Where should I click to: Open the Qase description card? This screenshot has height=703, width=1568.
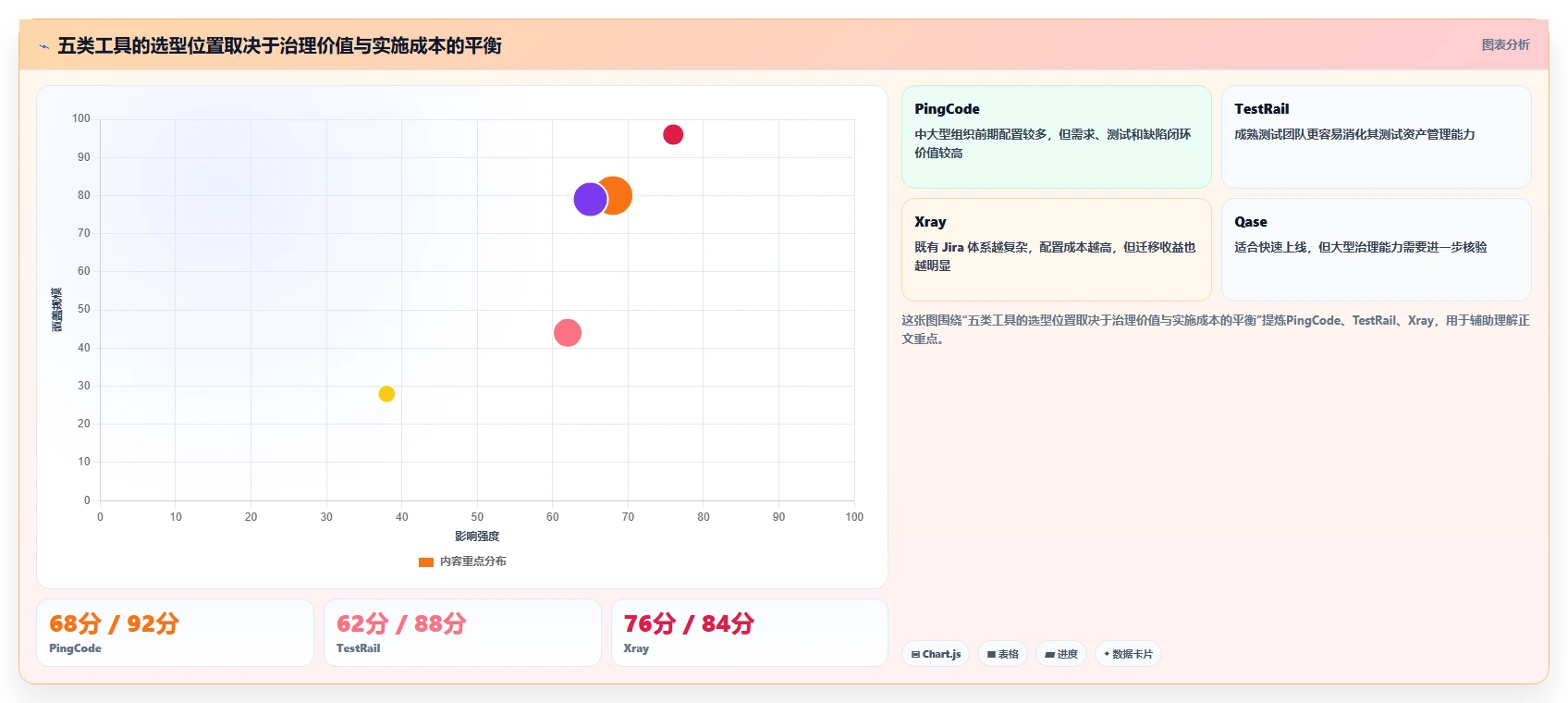(1377, 250)
